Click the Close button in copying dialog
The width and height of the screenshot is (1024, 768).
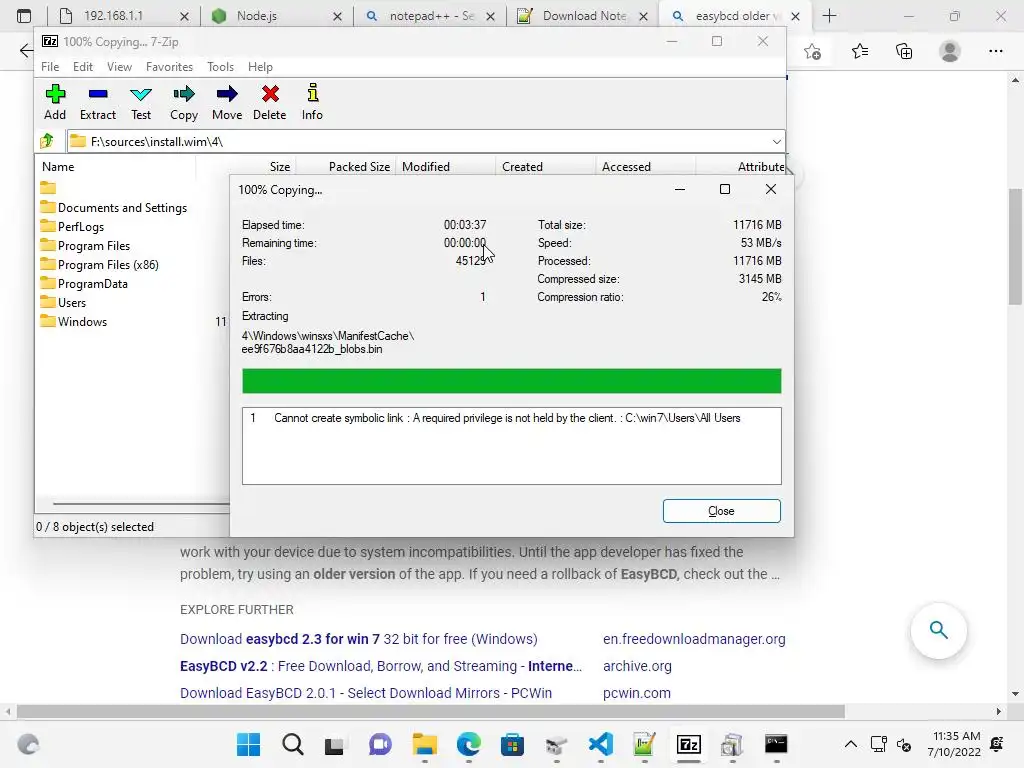pos(722,511)
